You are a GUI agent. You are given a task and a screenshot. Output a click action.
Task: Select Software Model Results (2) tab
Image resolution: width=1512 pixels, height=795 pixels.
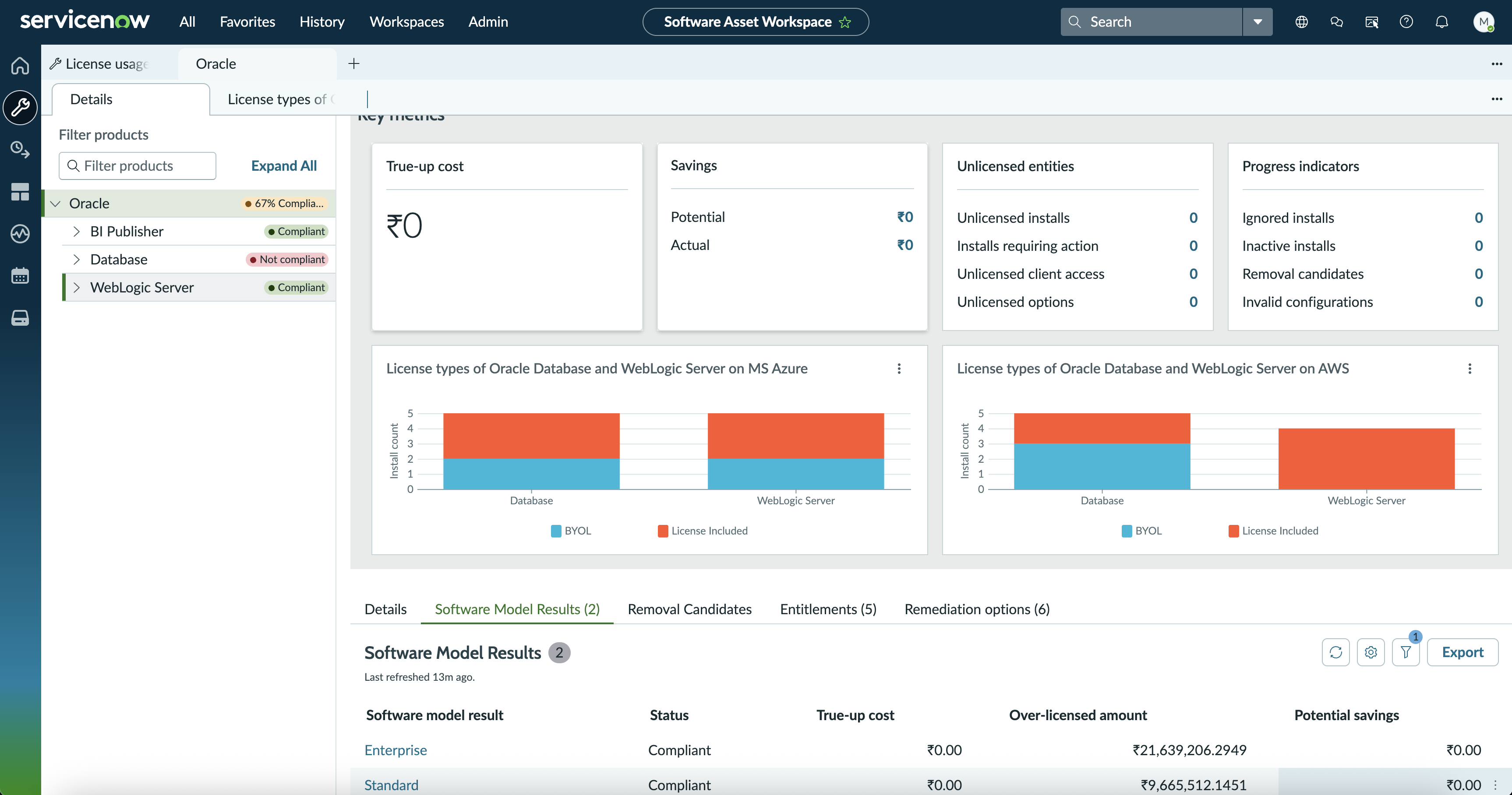(516, 609)
